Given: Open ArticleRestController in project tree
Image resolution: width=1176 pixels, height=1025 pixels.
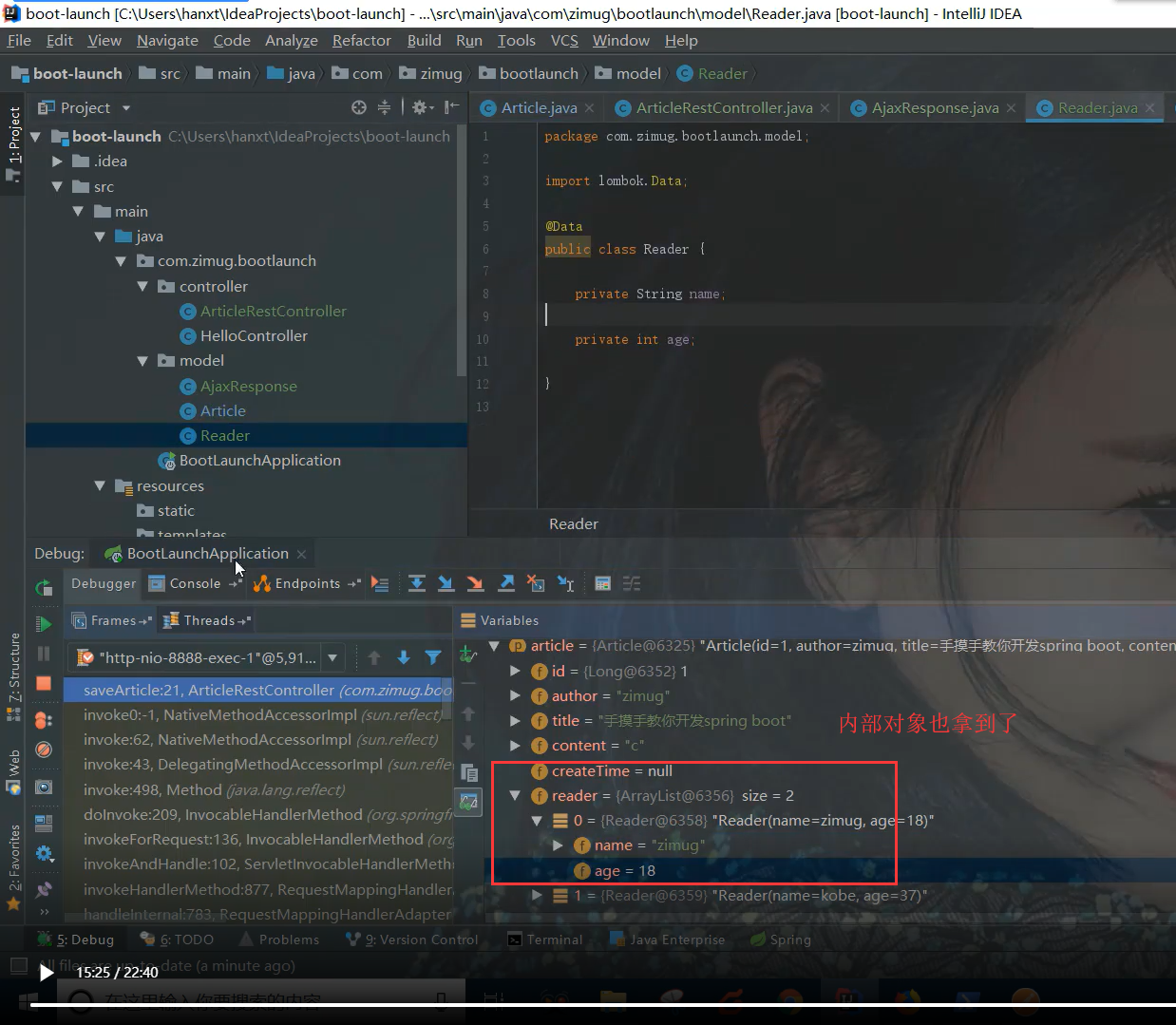Looking at the screenshot, I should [x=274, y=312].
